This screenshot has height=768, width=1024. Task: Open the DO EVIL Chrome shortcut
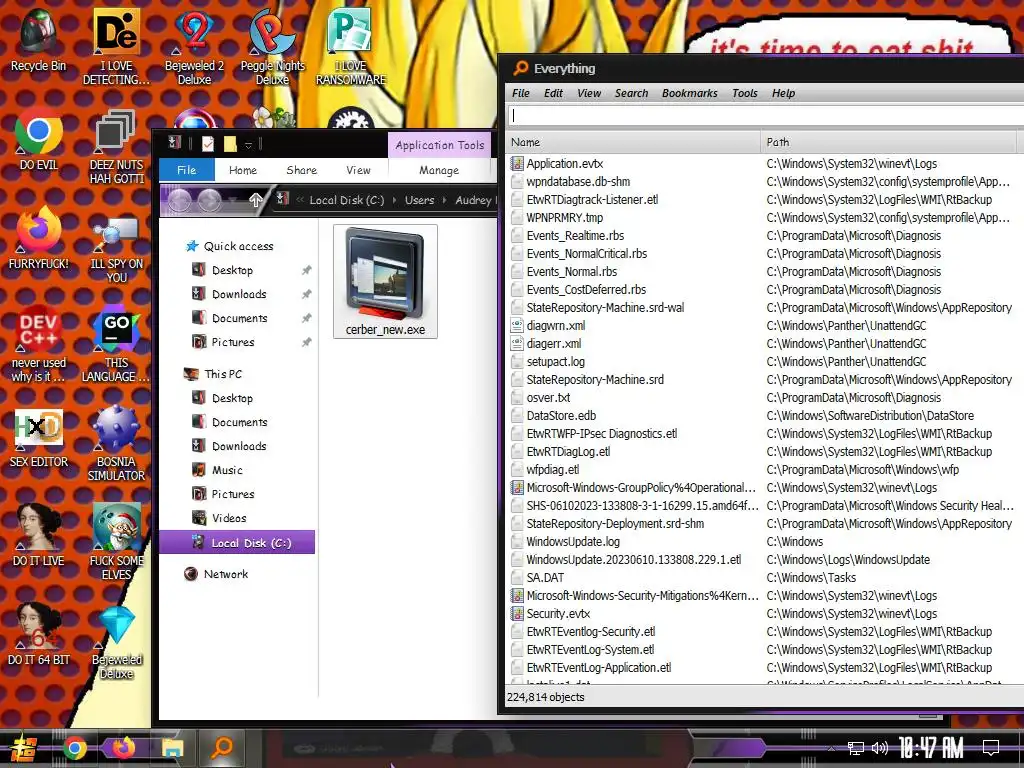point(38,140)
